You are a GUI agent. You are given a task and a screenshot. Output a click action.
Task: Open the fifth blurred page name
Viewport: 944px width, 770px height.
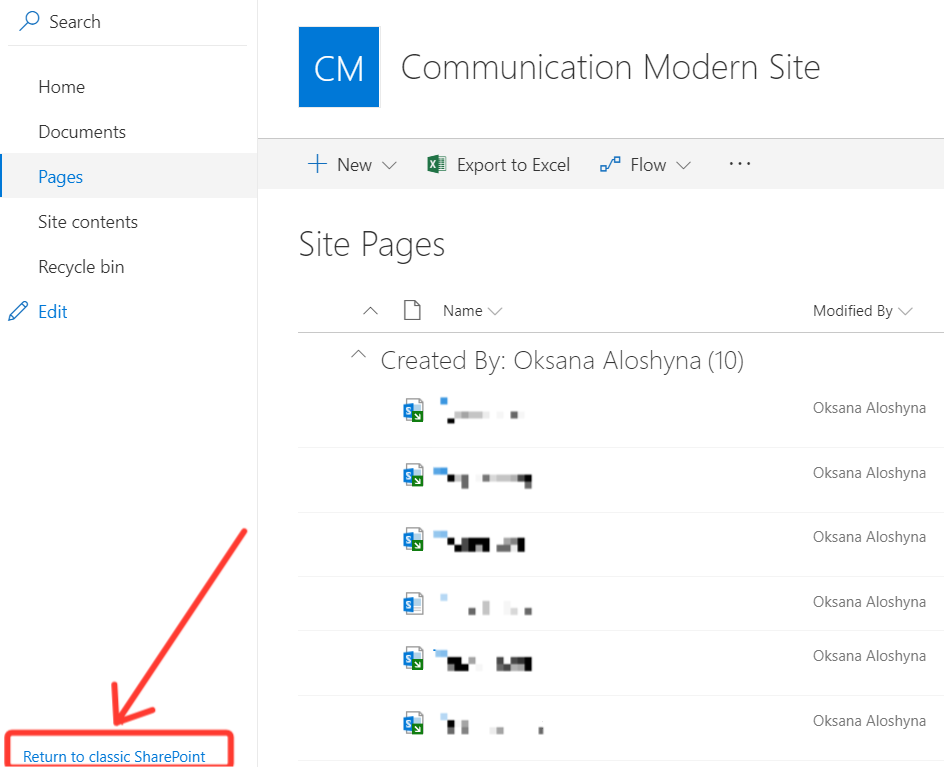483,660
